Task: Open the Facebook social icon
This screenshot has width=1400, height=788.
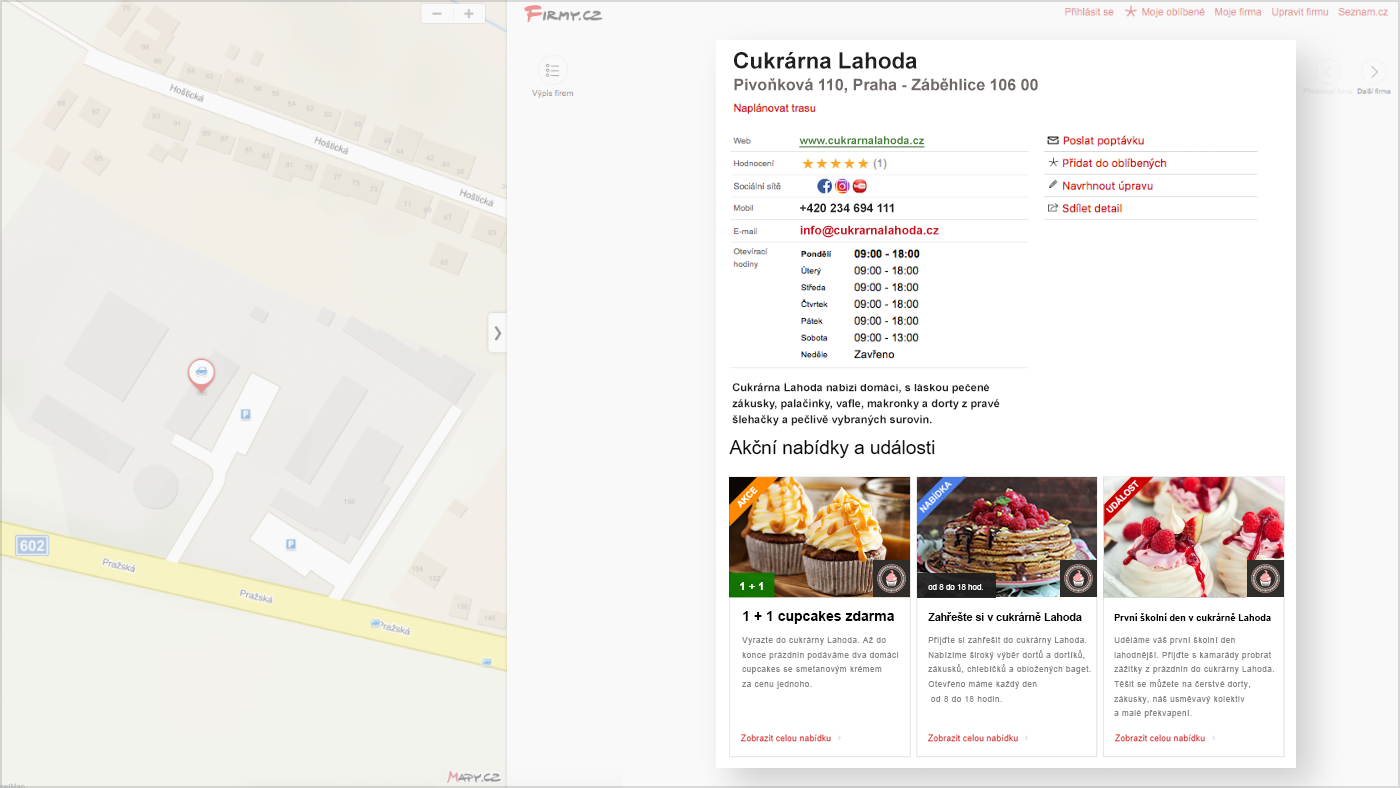Action: 825,186
